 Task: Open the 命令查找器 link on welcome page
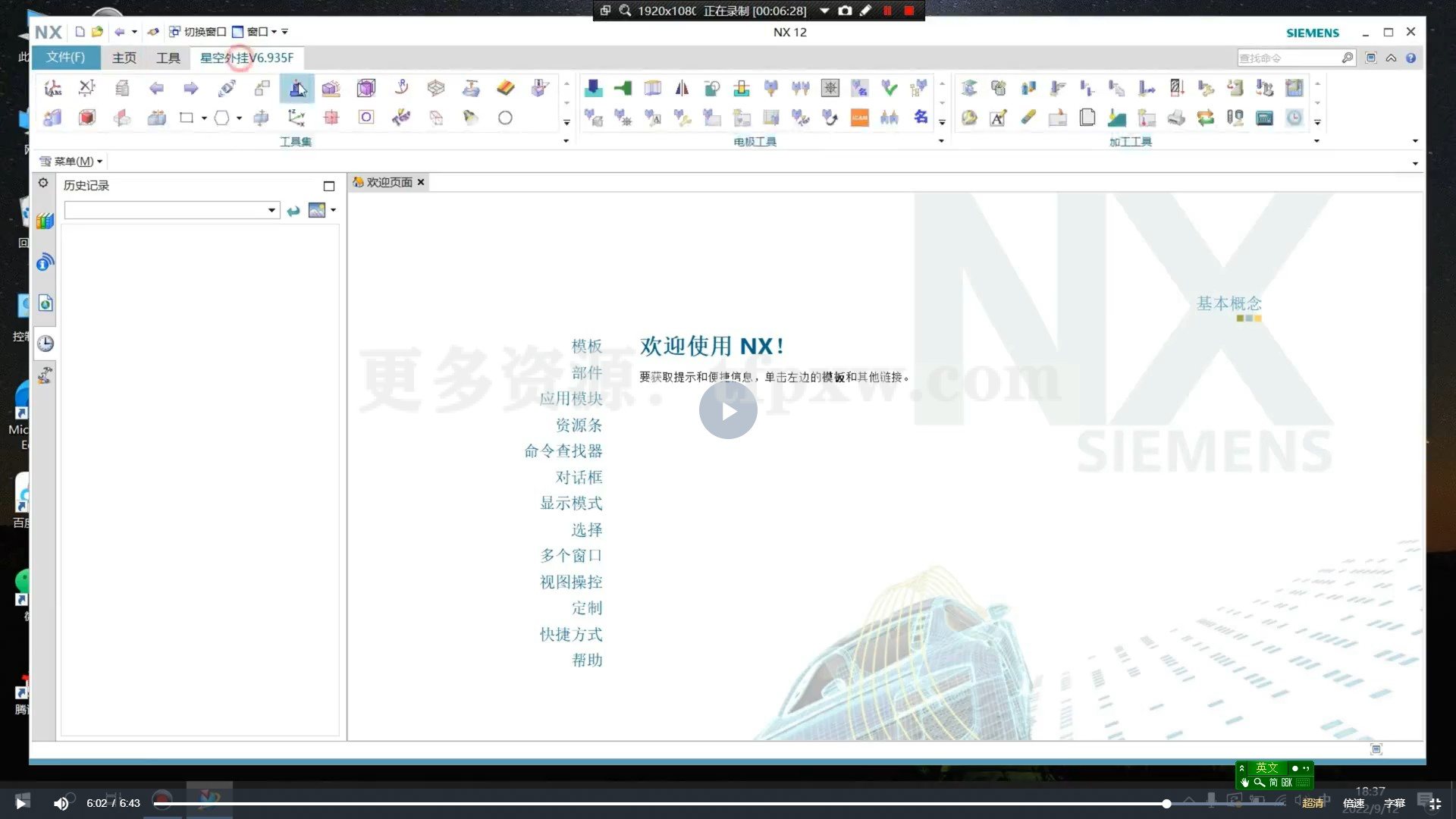coord(563,450)
